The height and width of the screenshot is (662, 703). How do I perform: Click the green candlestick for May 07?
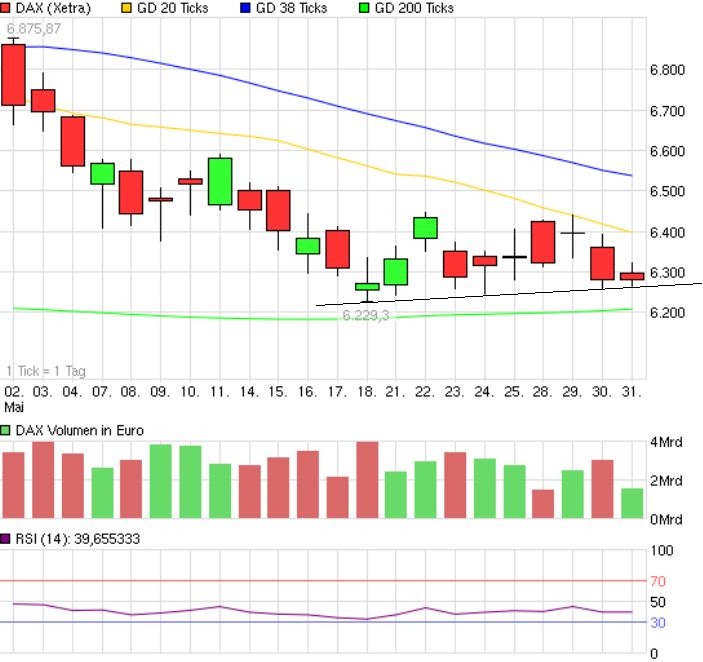coord(102,173)
